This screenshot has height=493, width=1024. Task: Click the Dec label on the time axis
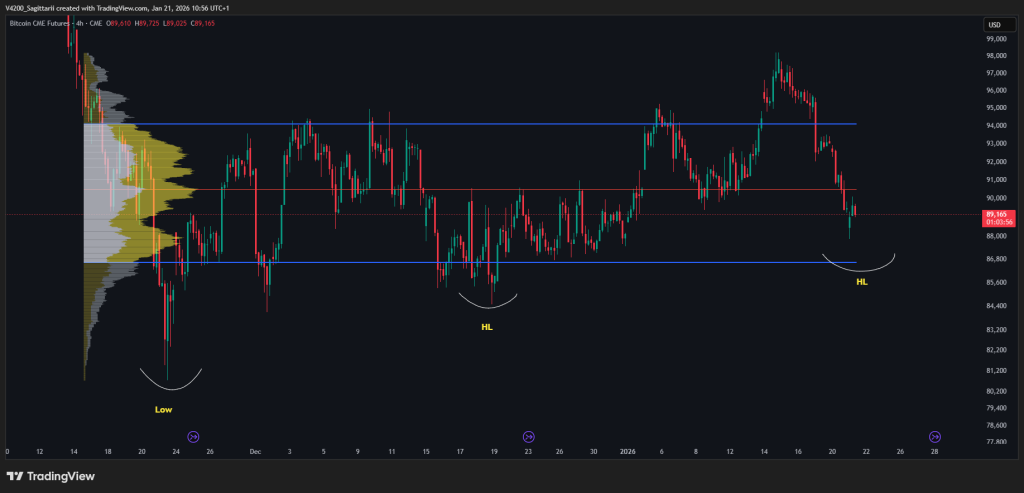[x=255, y=451]
